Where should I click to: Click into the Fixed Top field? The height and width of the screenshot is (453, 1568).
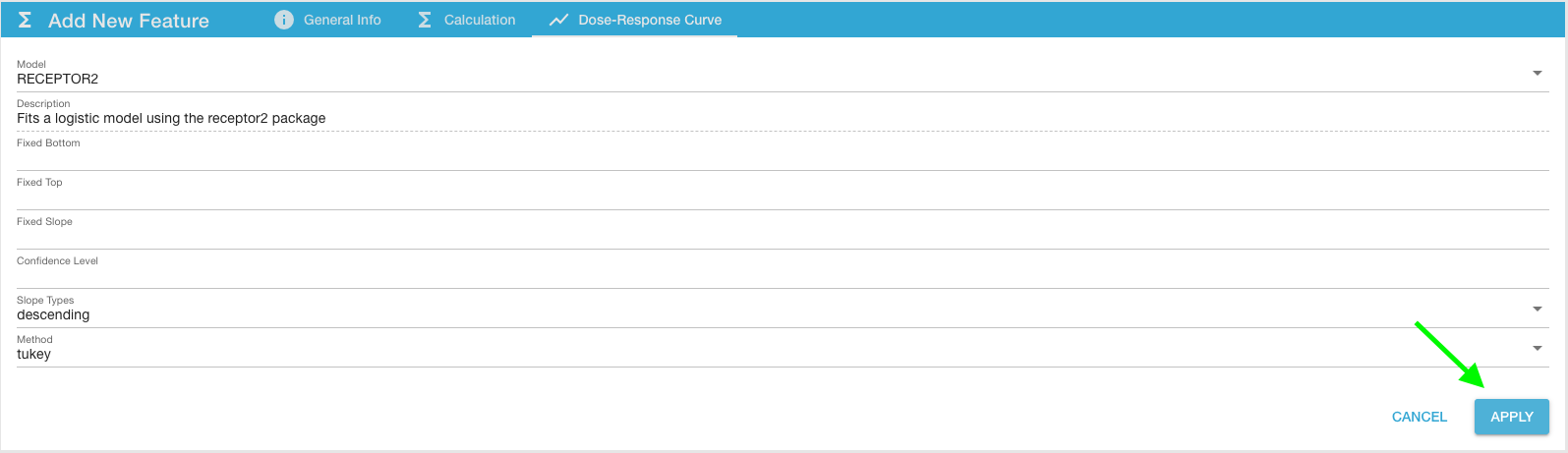(x=783, y=198)
